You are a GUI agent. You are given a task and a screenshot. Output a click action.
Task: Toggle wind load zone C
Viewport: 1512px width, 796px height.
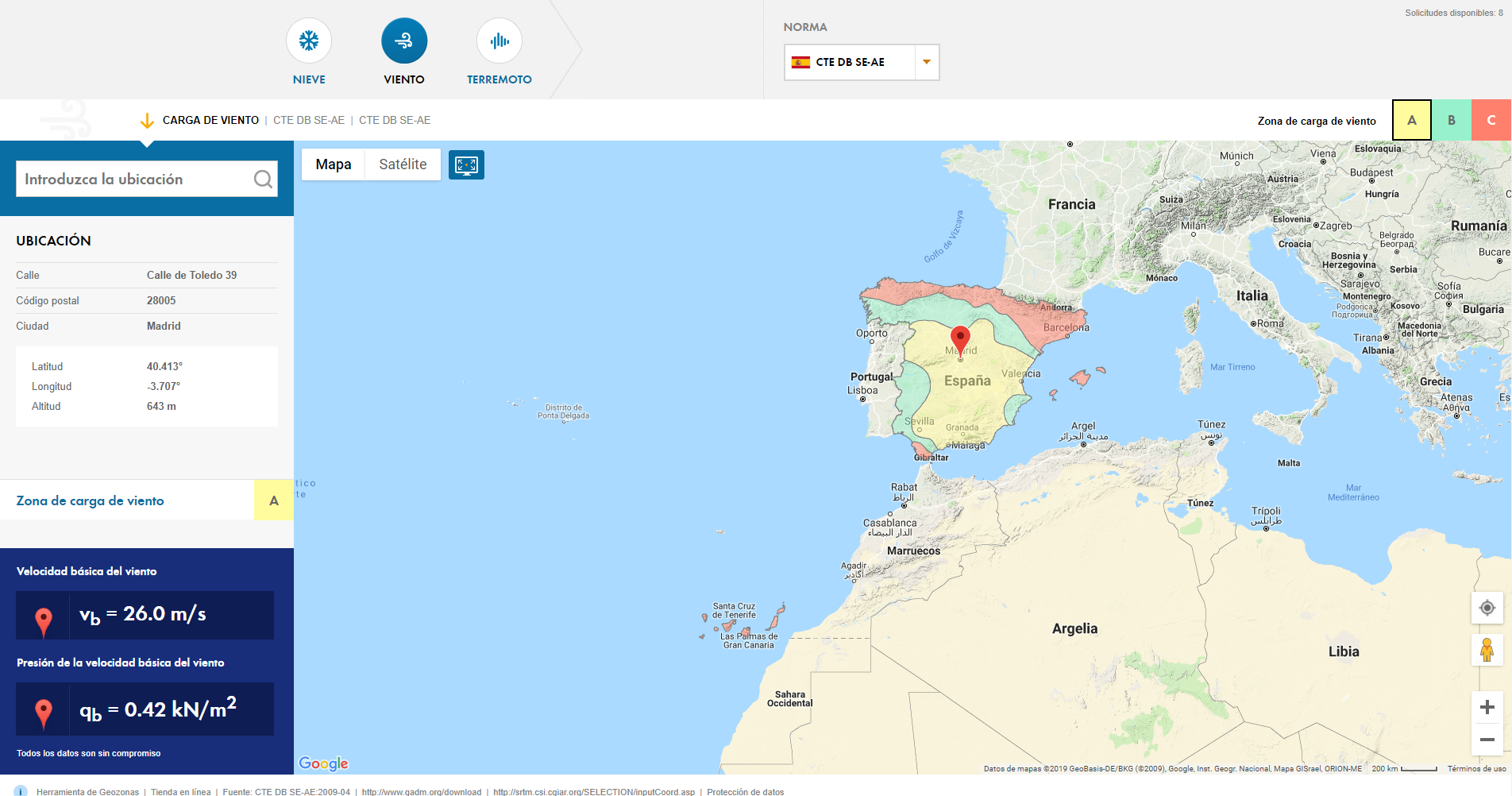(1492, 120)
